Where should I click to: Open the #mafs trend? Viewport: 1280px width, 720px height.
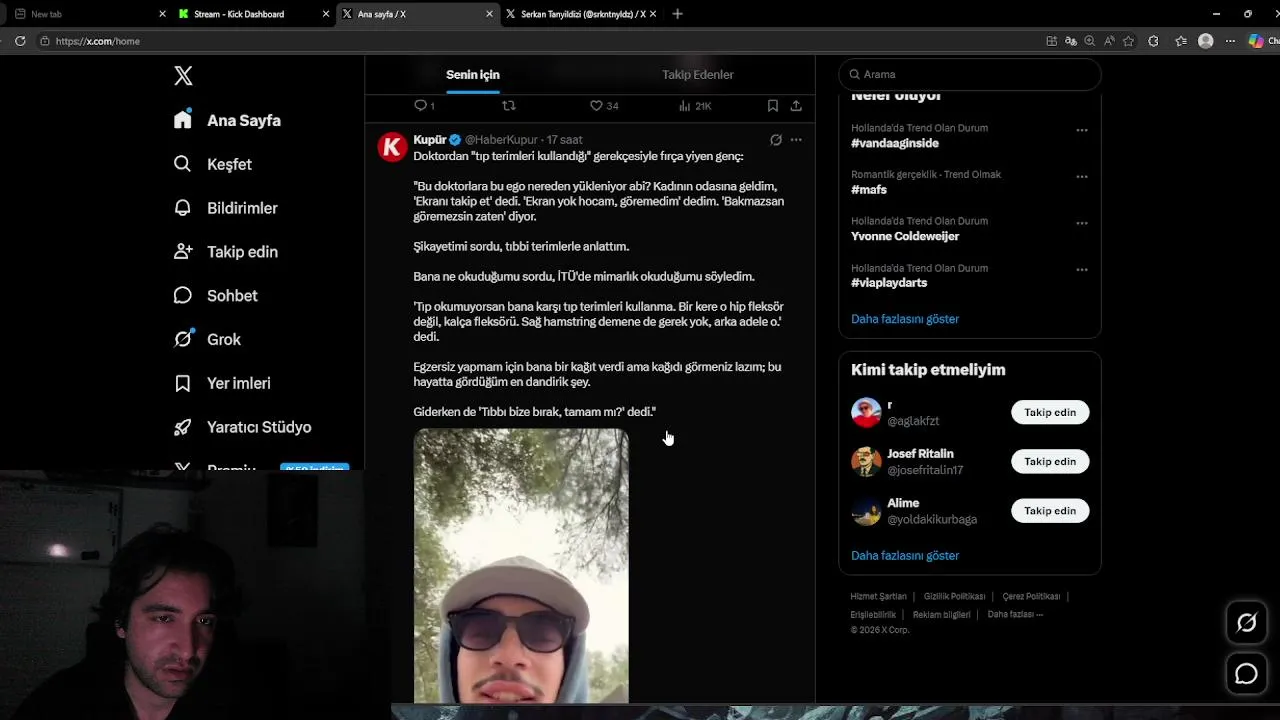click(x=869, y=190)
